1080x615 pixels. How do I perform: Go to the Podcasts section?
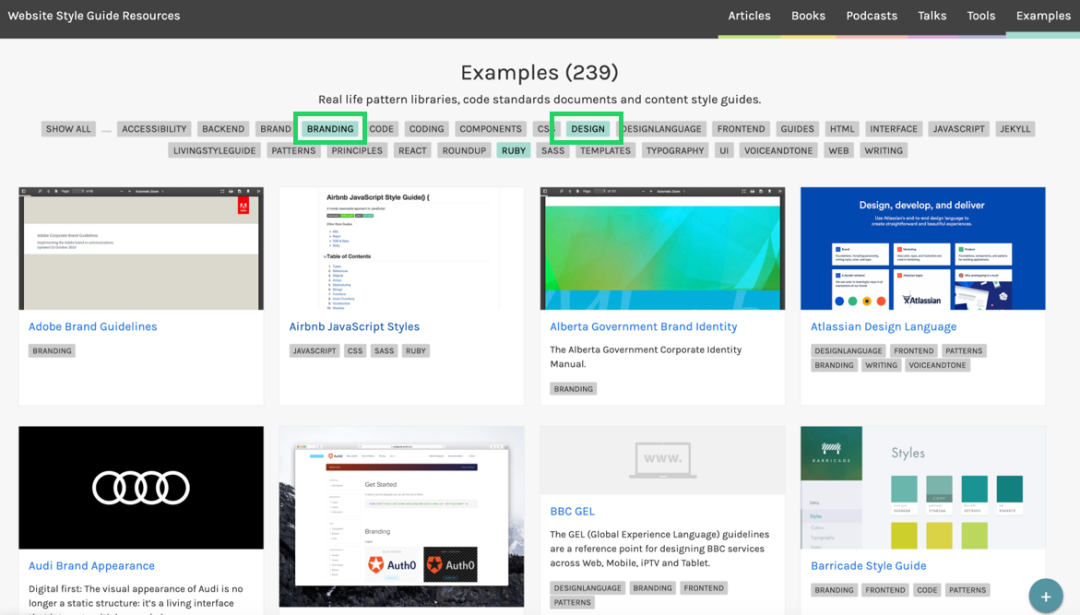pos(871,16)
